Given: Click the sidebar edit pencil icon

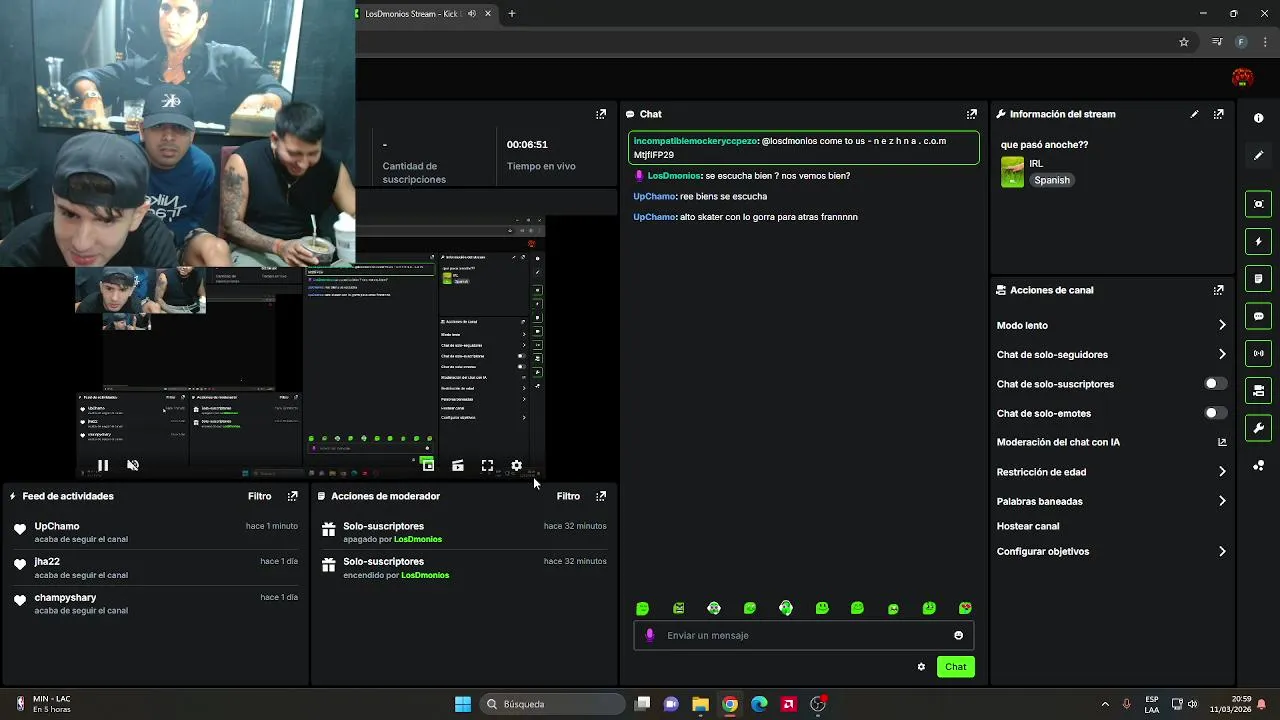Looking at the screenshot, I should [1258, 156].
